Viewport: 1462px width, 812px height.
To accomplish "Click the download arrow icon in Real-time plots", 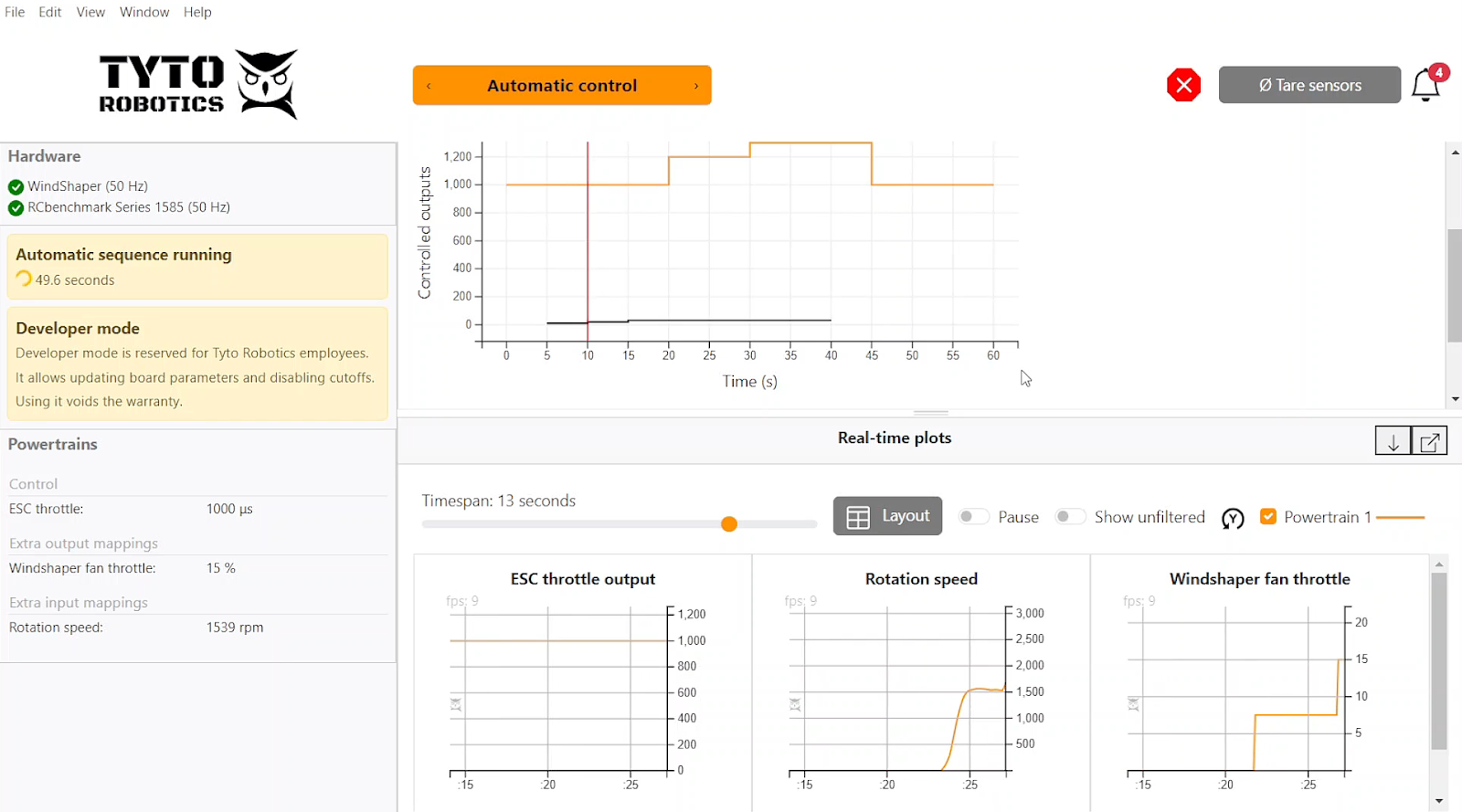I will point(1393,442).
